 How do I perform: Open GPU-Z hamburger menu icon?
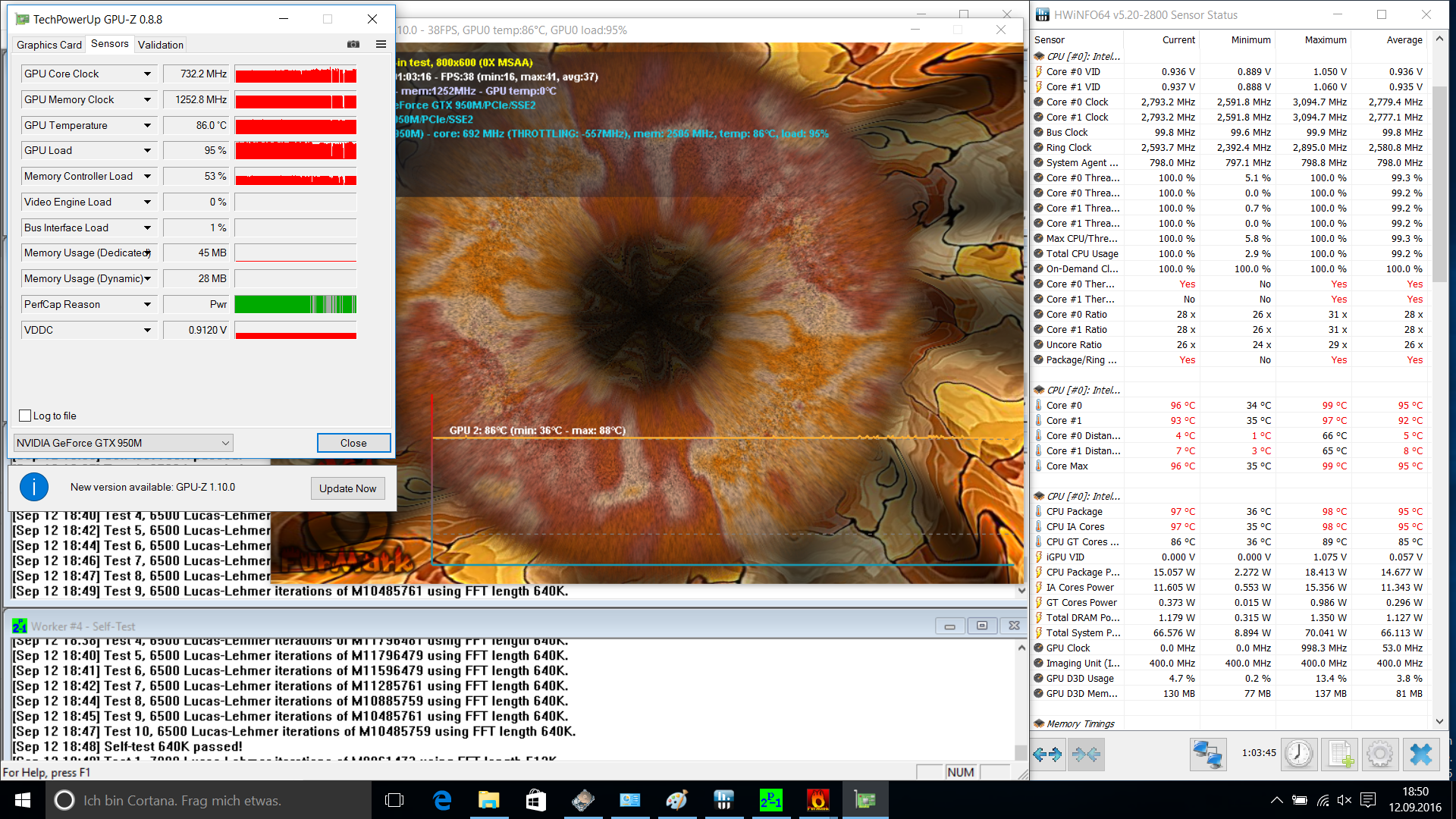[x=381, y=44]
